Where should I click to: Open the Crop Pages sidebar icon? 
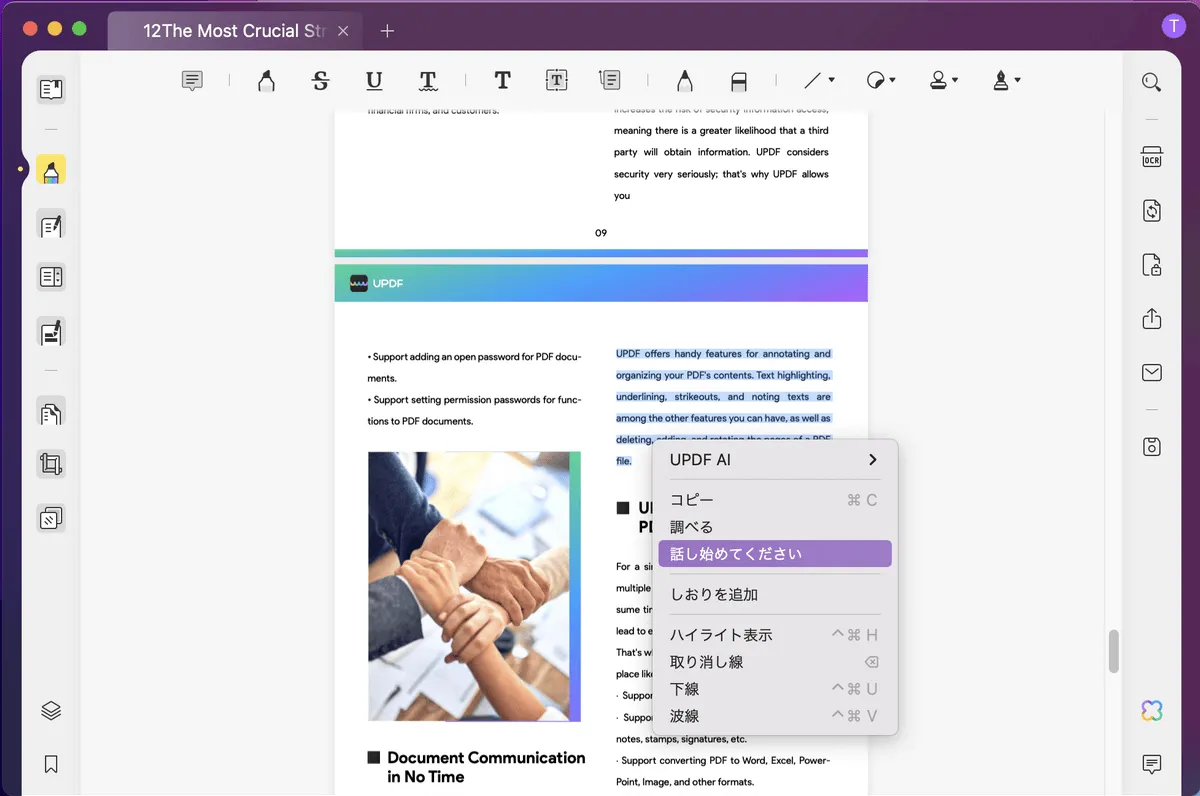point(51,464)
